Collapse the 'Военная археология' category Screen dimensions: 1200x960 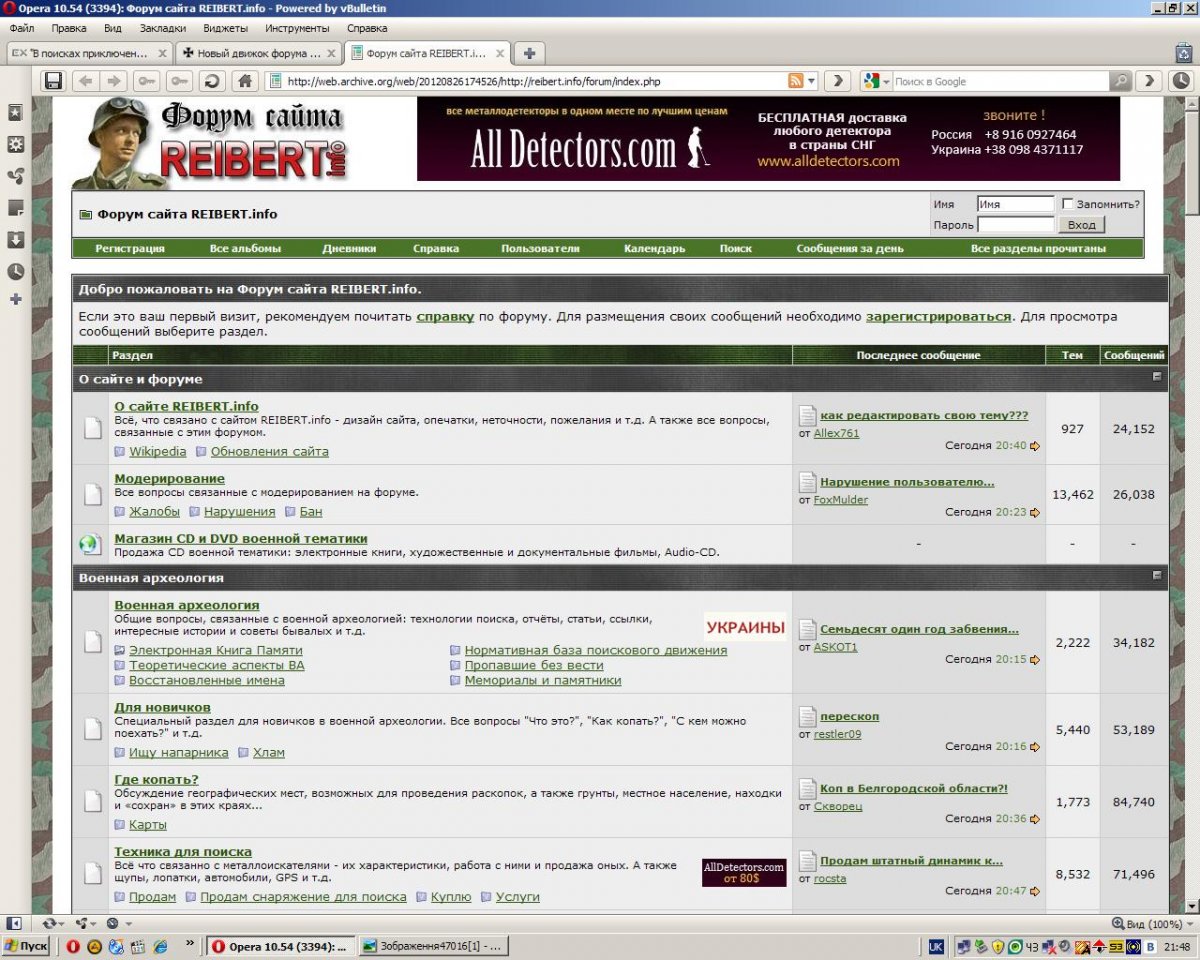[1157, 576]
